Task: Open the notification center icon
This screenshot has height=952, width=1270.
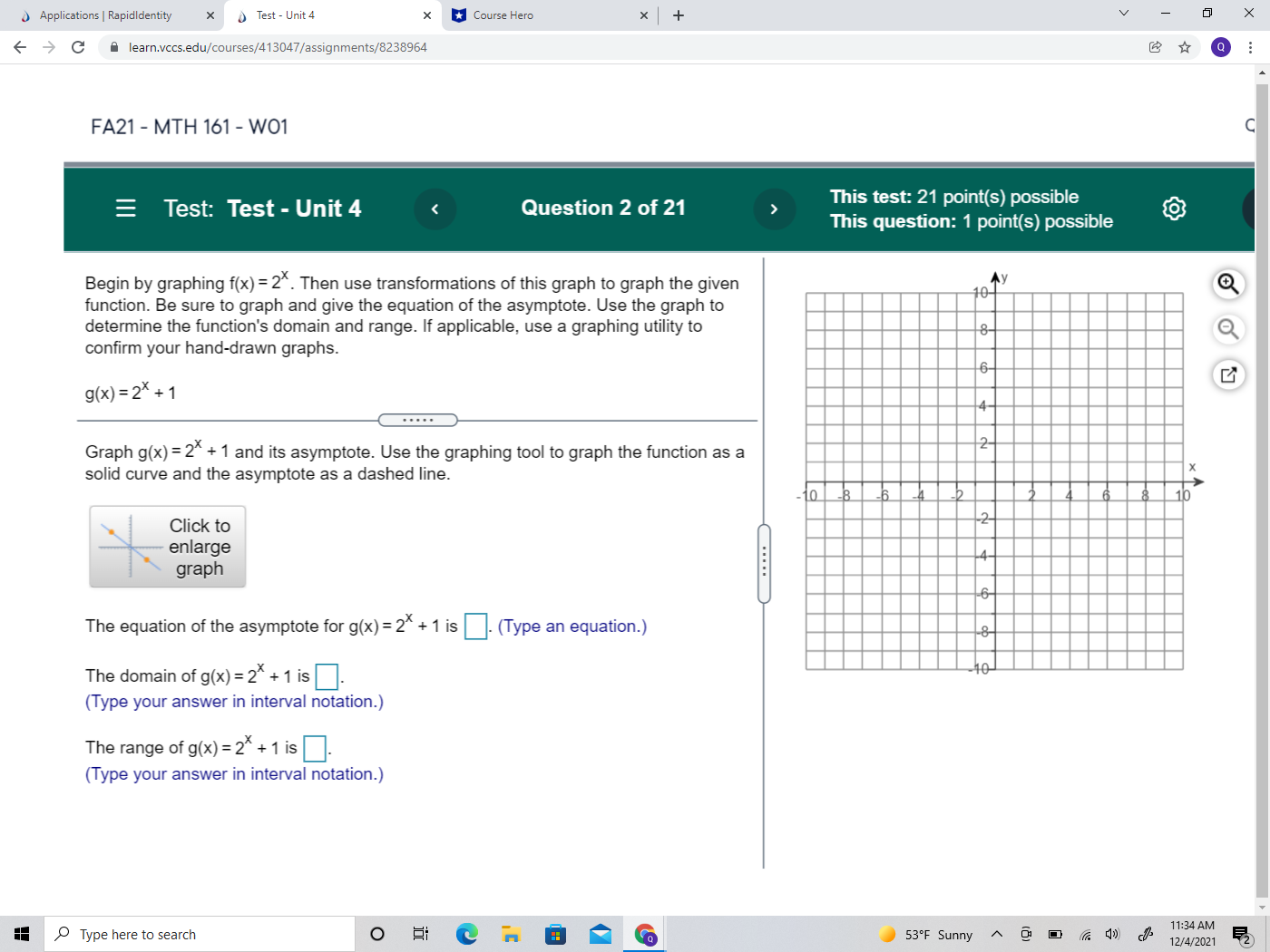Action: 1242,934
